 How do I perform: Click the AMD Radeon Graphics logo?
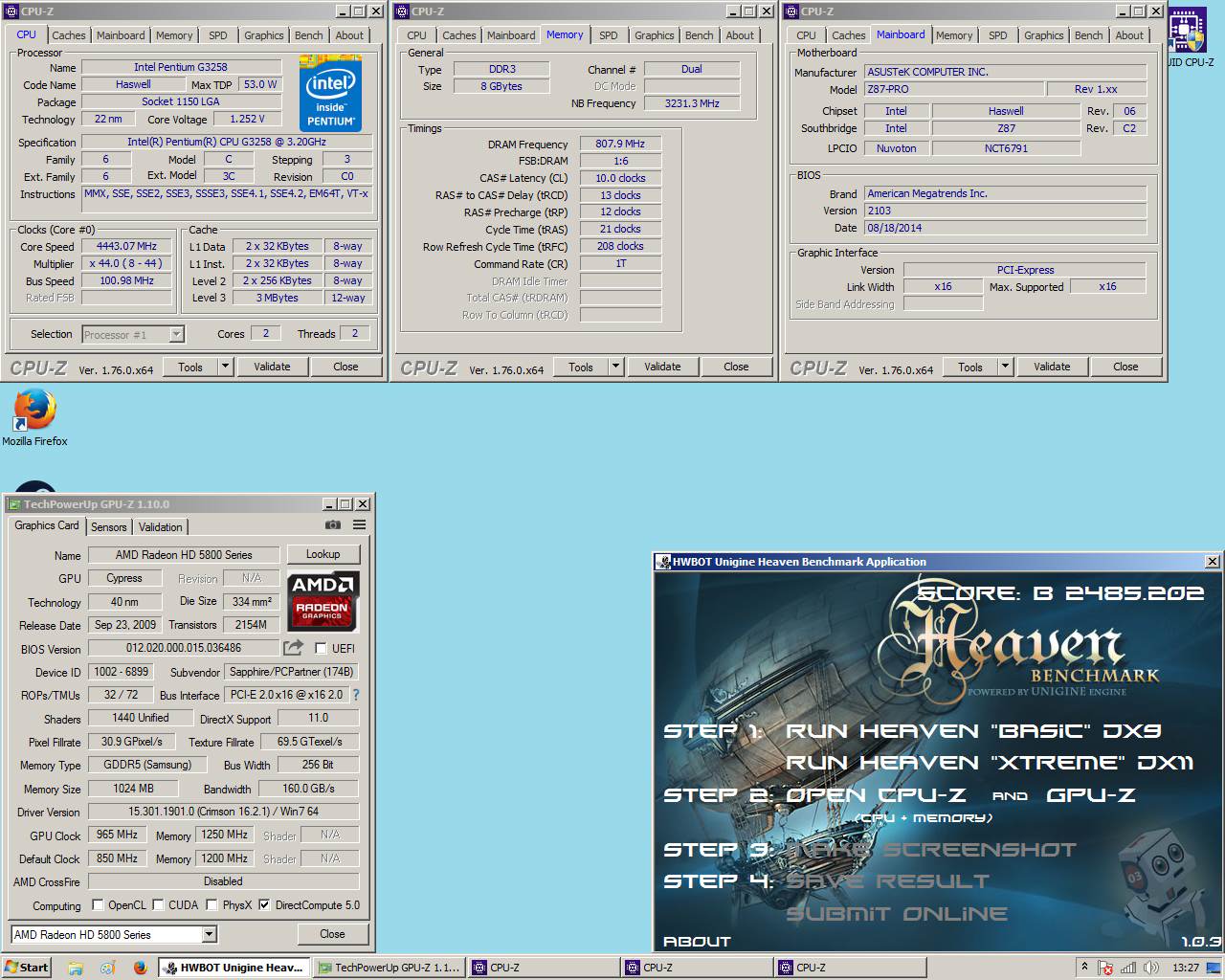pos(323,600)
